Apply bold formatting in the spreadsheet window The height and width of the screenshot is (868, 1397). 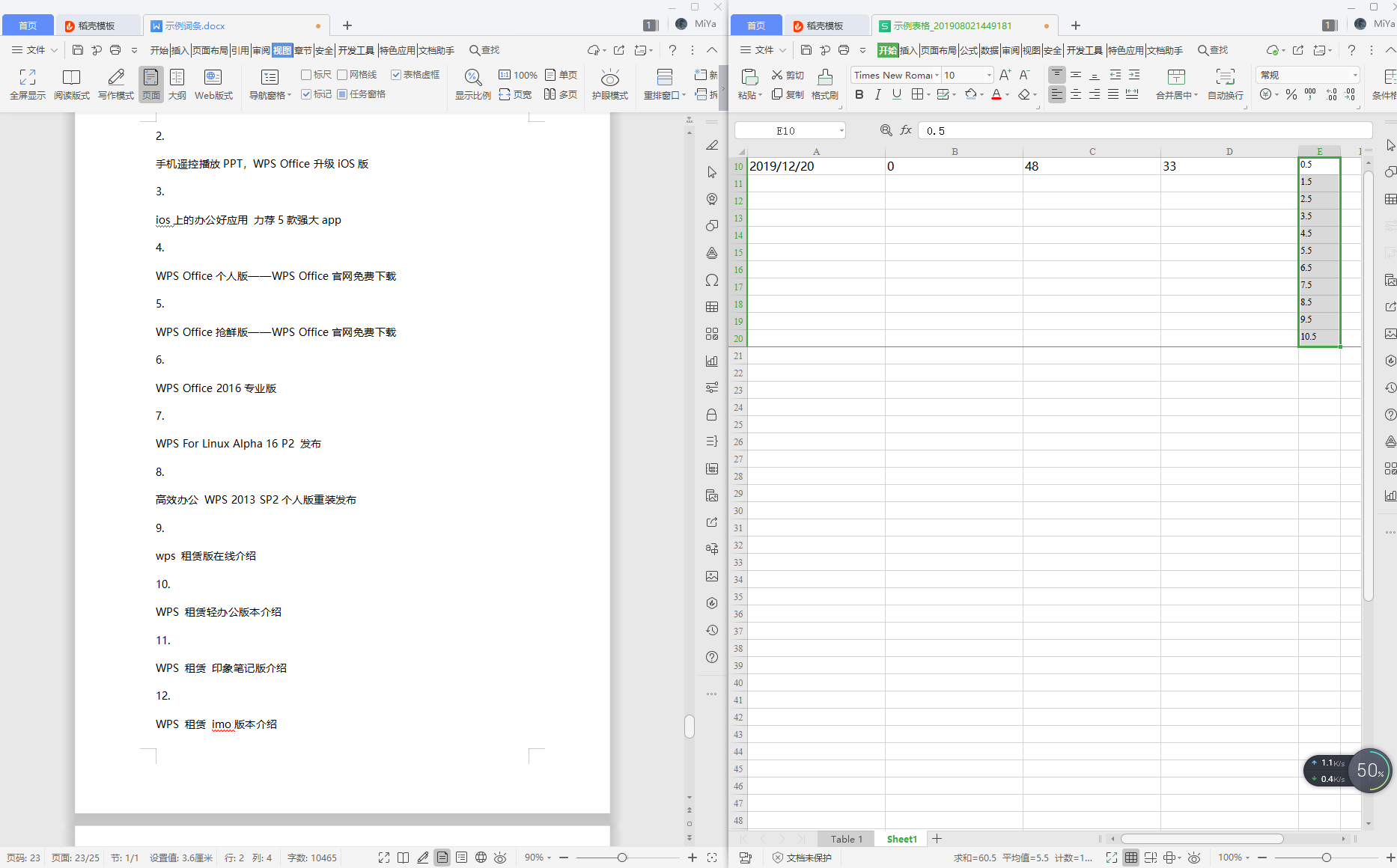859,94
